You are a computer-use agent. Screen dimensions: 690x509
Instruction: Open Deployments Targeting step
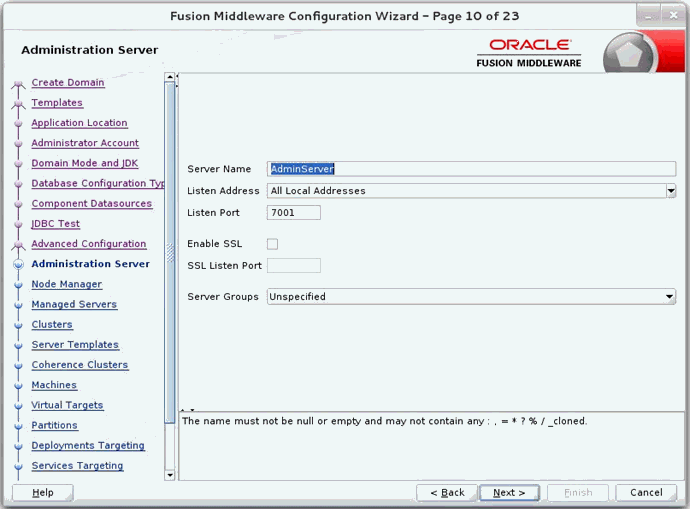click(x=88, y=446)
